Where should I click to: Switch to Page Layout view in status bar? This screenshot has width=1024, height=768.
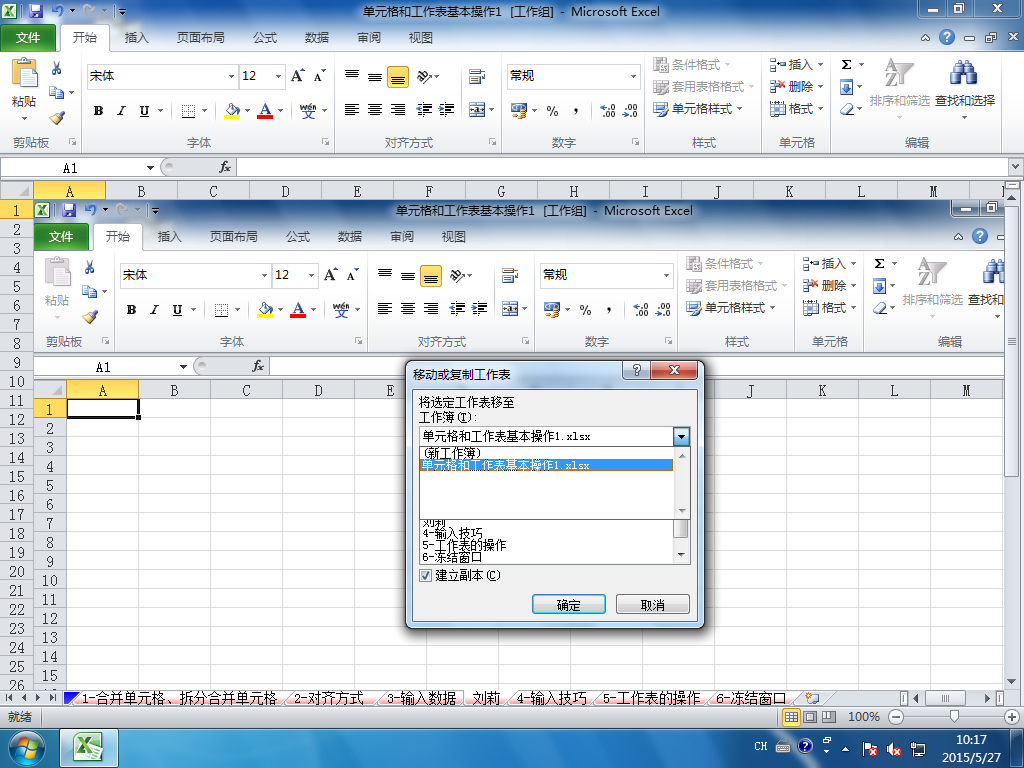810,717
